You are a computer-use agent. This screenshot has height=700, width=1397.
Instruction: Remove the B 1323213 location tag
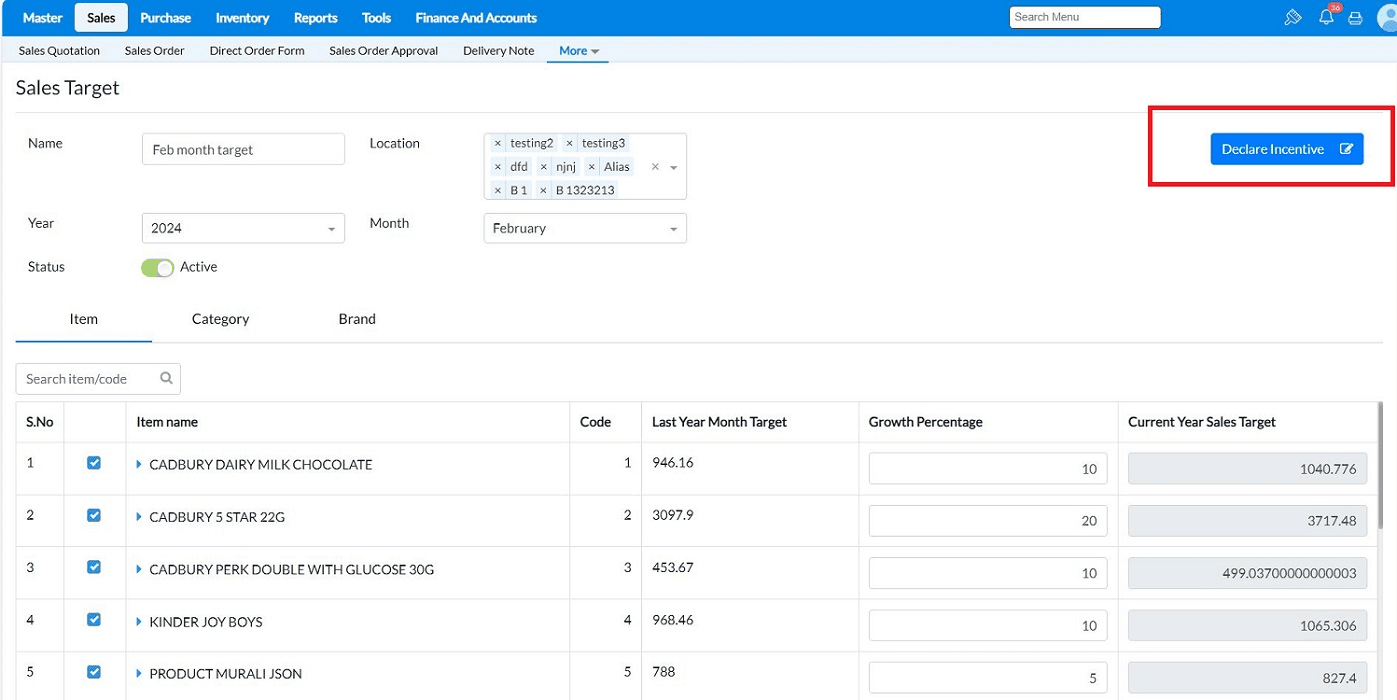tap(544, 190)
